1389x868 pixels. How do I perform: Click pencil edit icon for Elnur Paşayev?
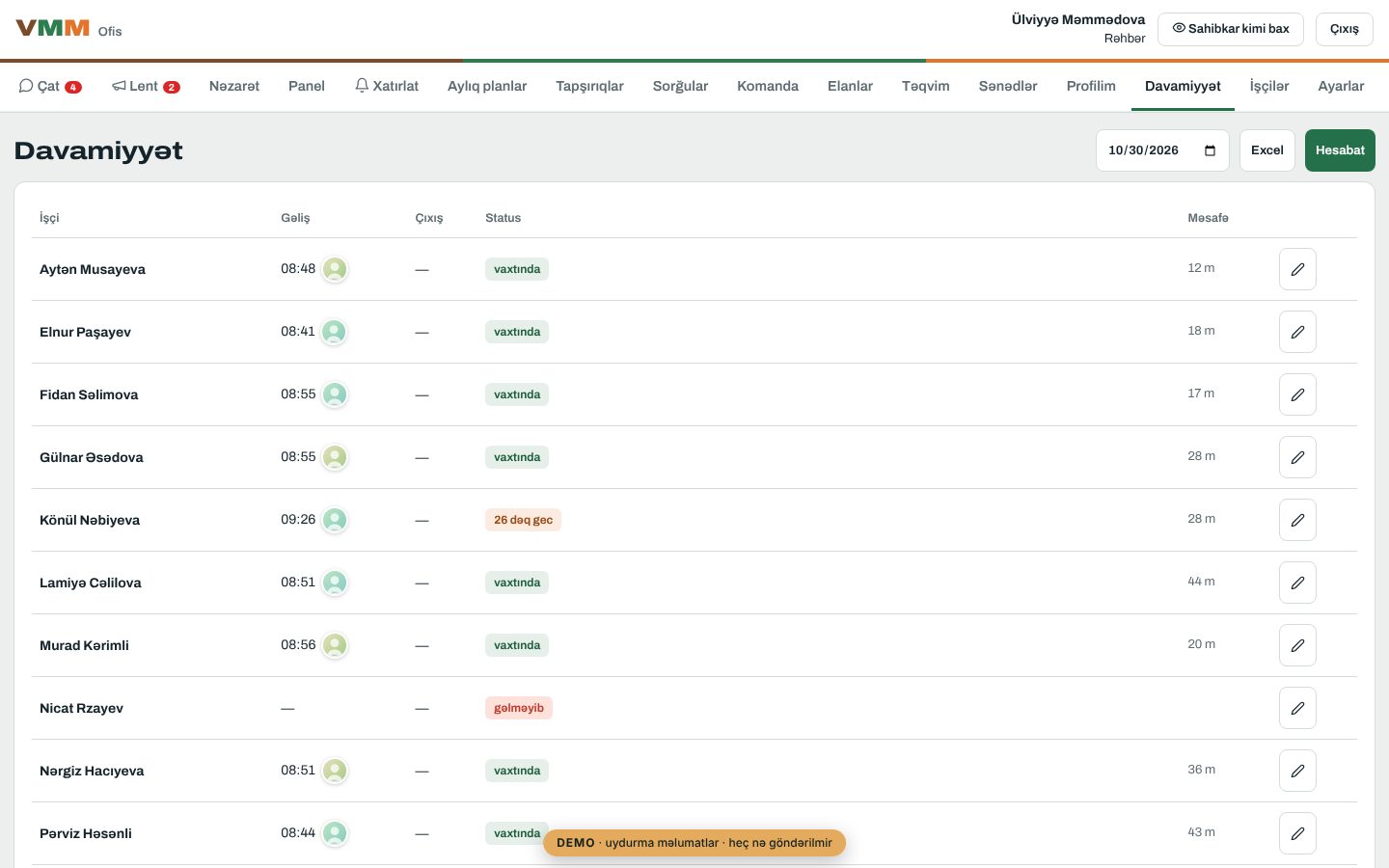(1297, 332)
